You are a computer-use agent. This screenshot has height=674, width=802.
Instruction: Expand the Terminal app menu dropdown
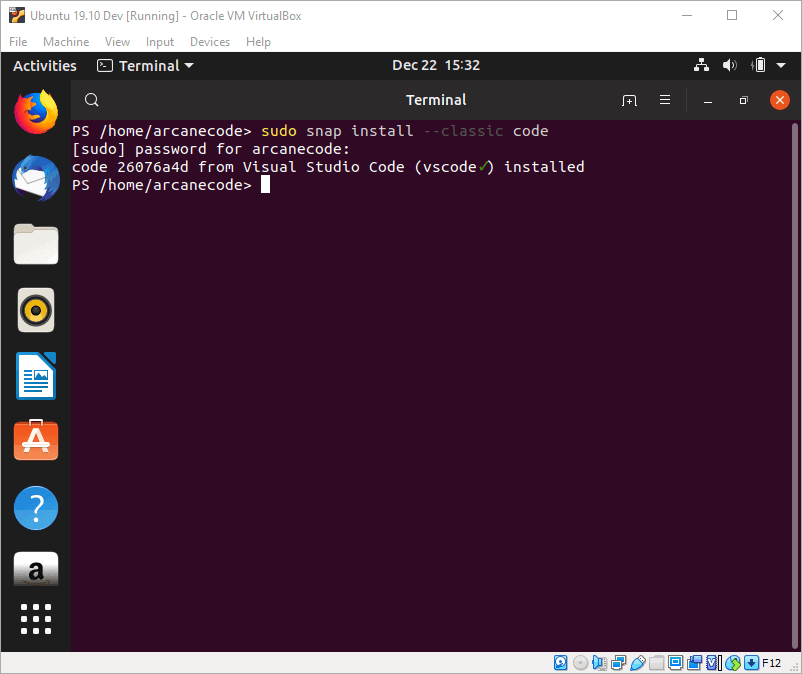[146, 65]
